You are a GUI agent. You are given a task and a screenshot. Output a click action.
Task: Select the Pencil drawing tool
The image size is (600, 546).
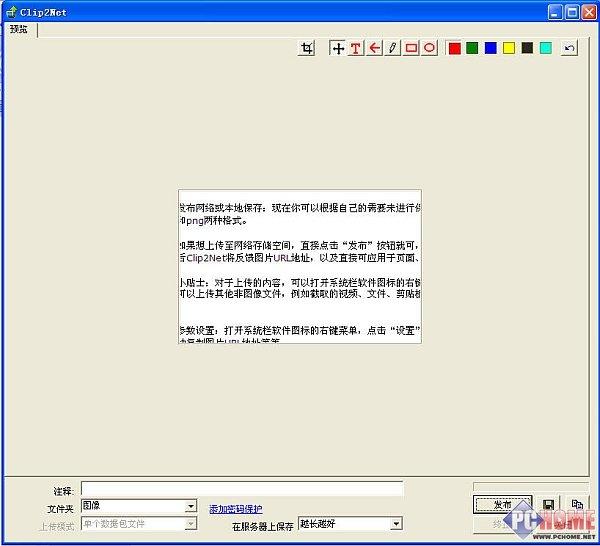click(x=392, y=48)
